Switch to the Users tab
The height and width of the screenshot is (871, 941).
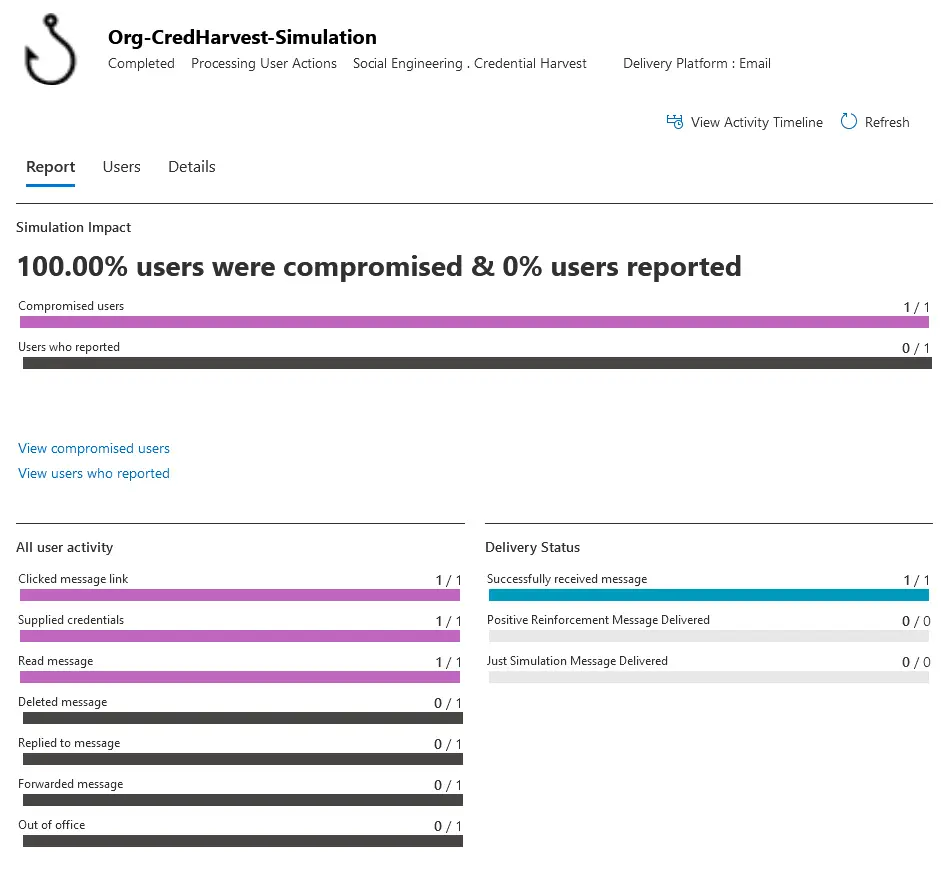click(121, 167)
